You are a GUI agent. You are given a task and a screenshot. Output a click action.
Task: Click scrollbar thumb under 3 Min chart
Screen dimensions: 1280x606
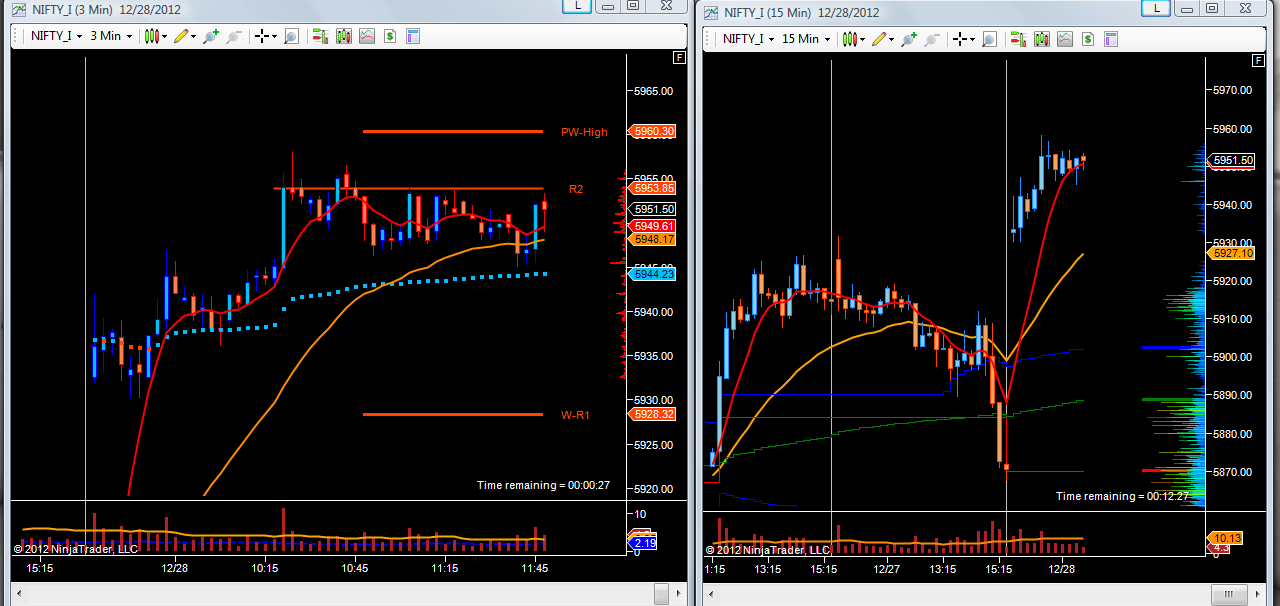[x=660, y=593]
